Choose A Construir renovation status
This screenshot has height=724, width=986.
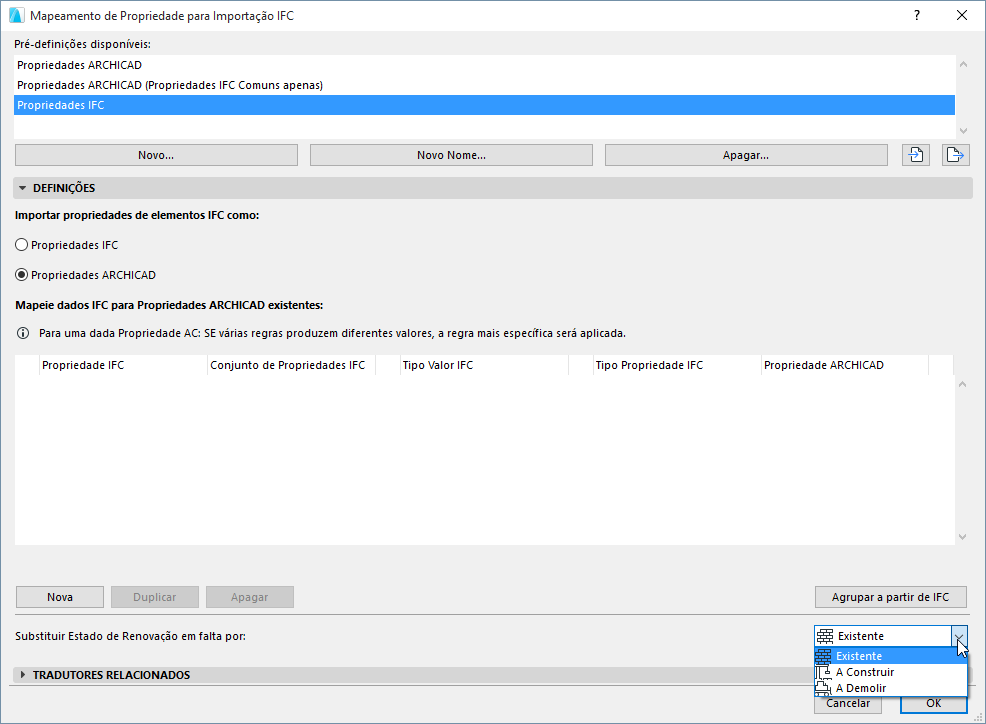(x=890, y=672)
